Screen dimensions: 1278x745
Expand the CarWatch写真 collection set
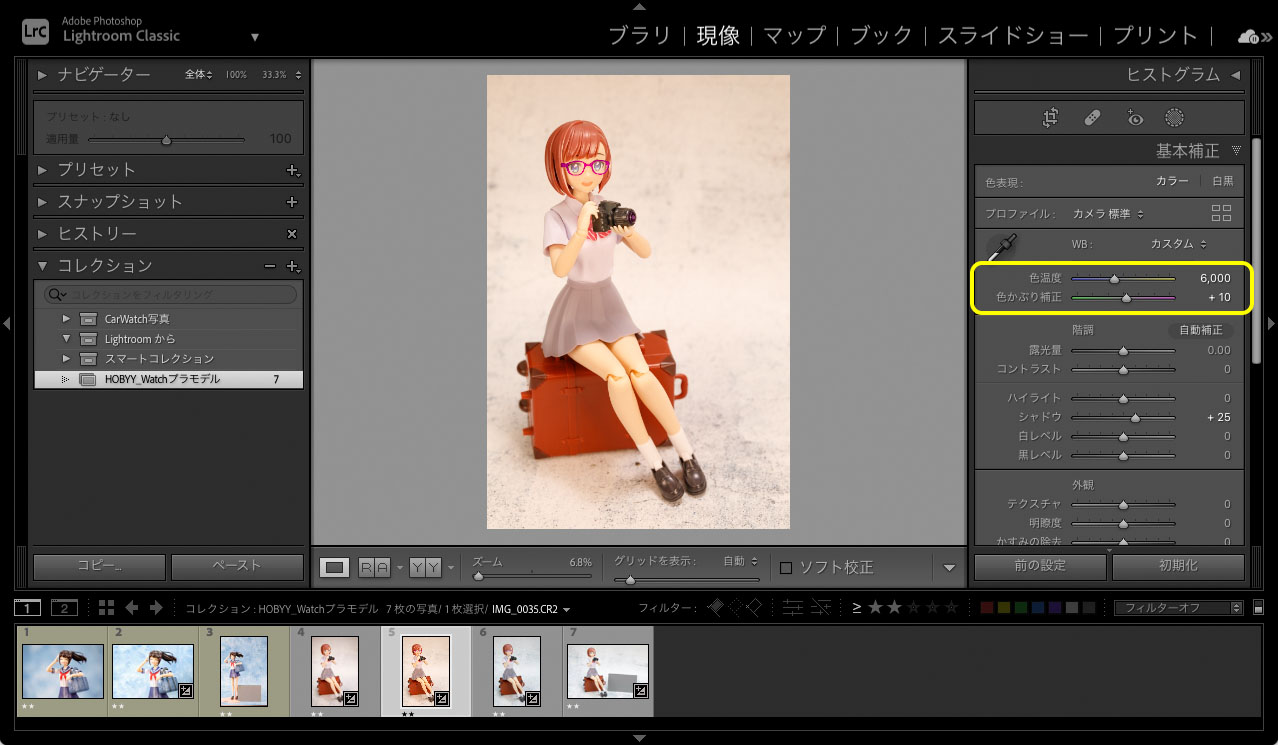(x=67, y=319)
